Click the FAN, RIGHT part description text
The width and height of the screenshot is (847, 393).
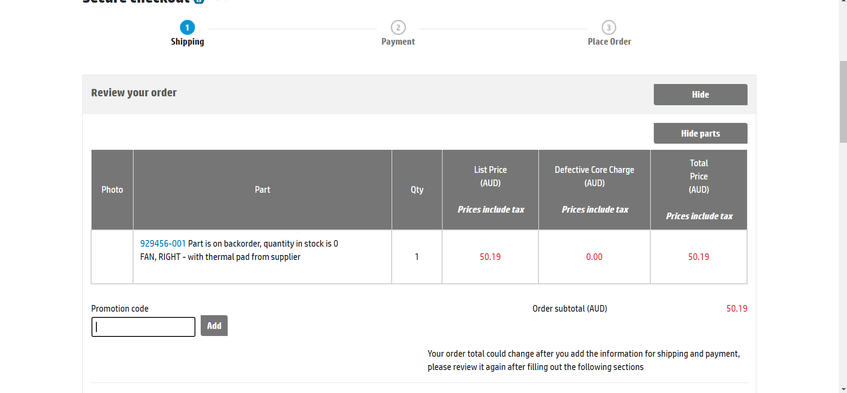tap(220, 257)
